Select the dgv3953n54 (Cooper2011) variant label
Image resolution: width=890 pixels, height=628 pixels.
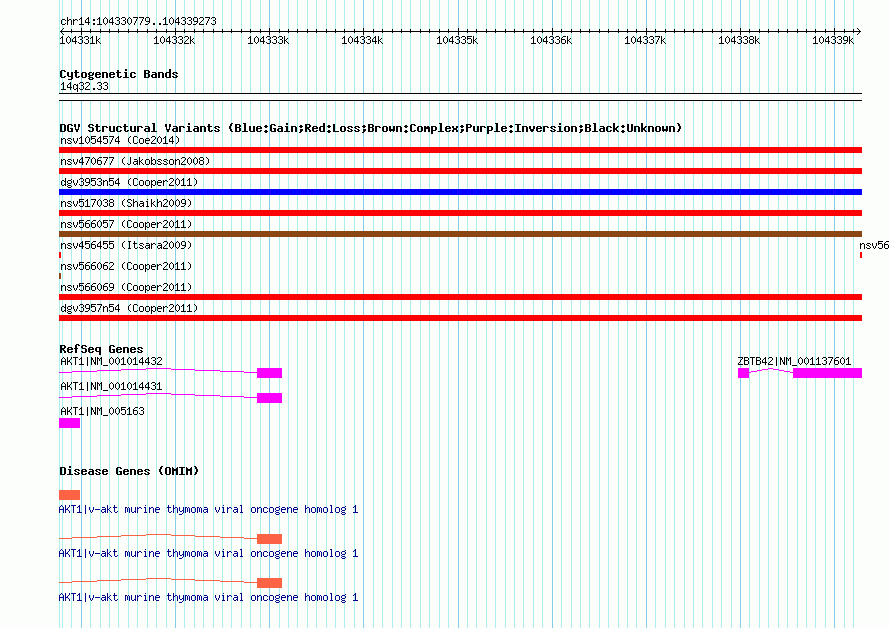129,182
